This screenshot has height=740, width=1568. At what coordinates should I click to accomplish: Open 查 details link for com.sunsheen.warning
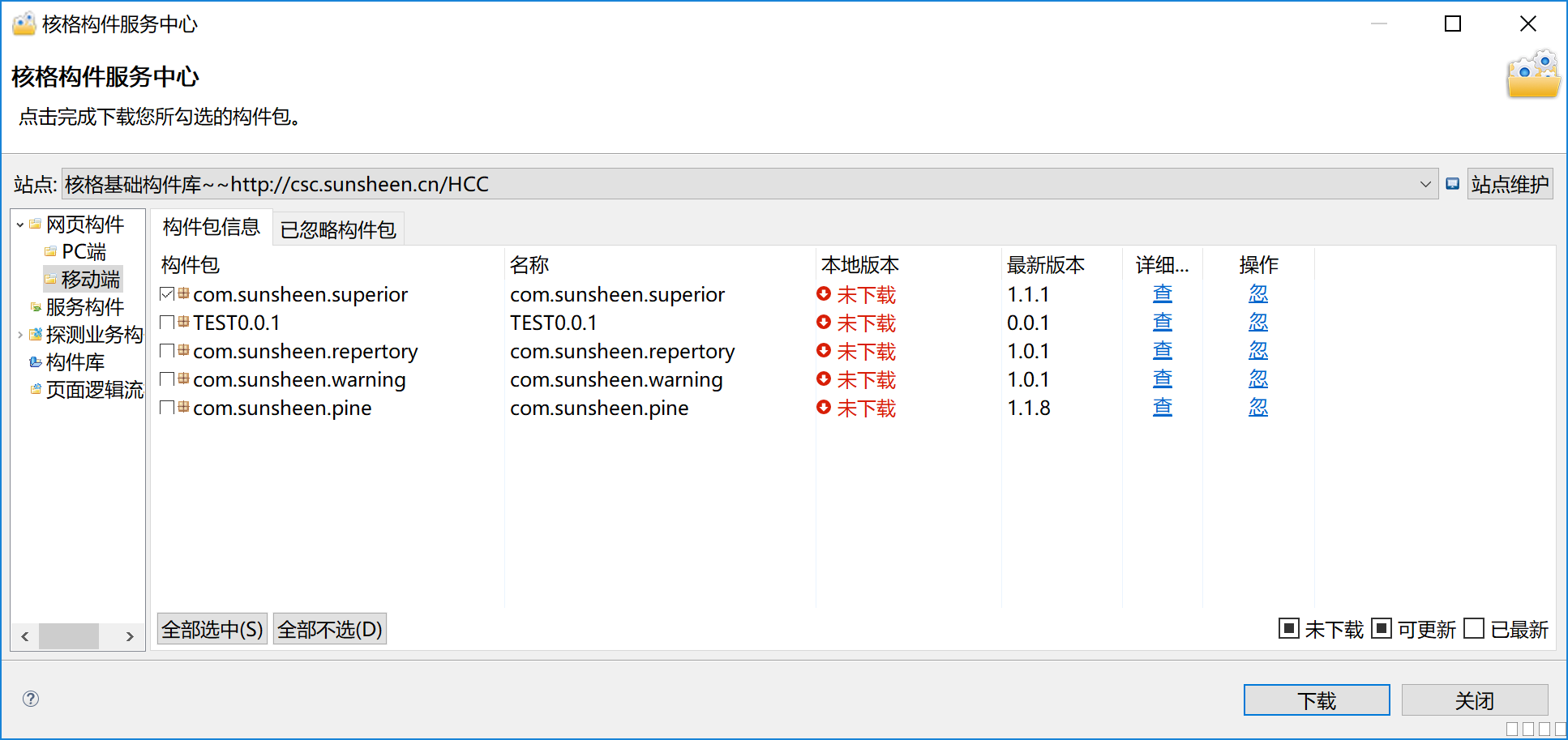click(1162, 379)
